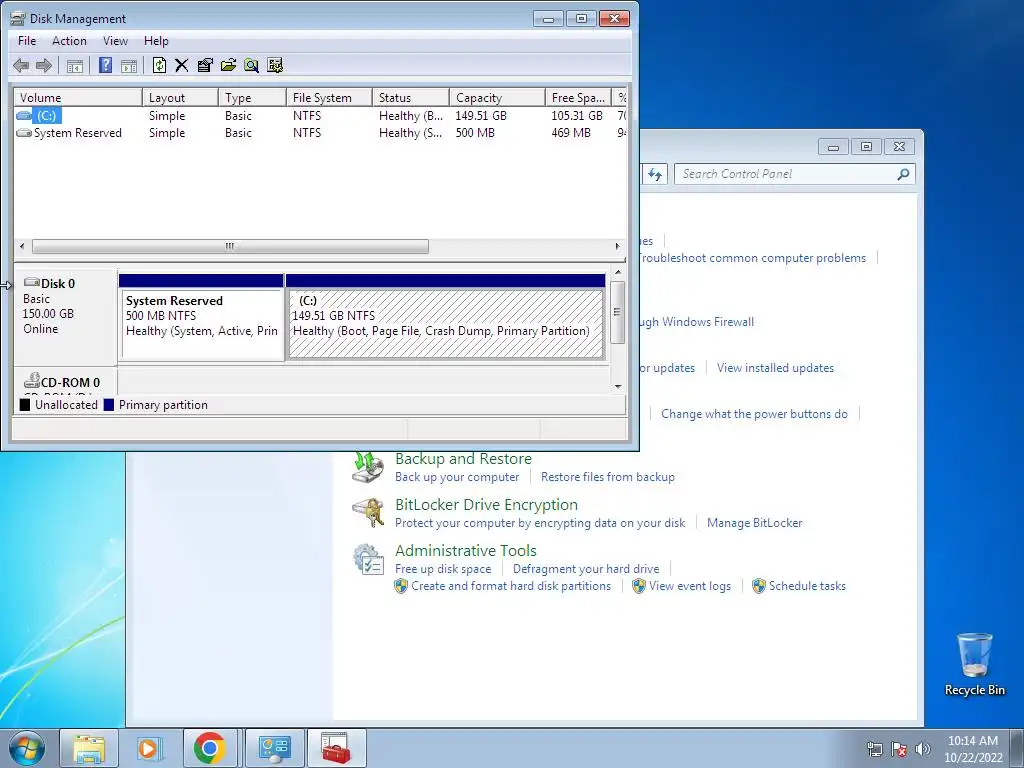Viewport: 1024px width, 768px height.
Task: Click the Back arrow in Disk Management toolbar
Action: (x=21, y=65)
